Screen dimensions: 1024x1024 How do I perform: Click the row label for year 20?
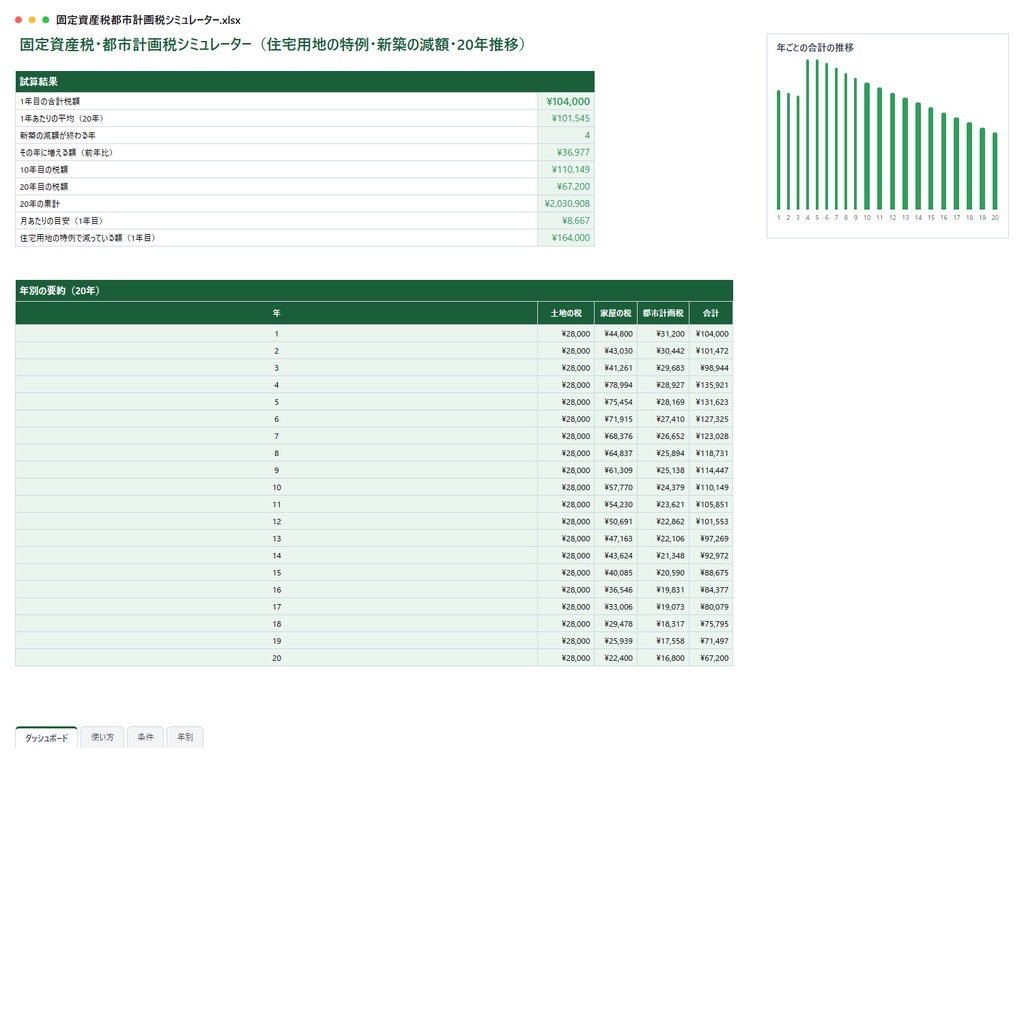276,658
